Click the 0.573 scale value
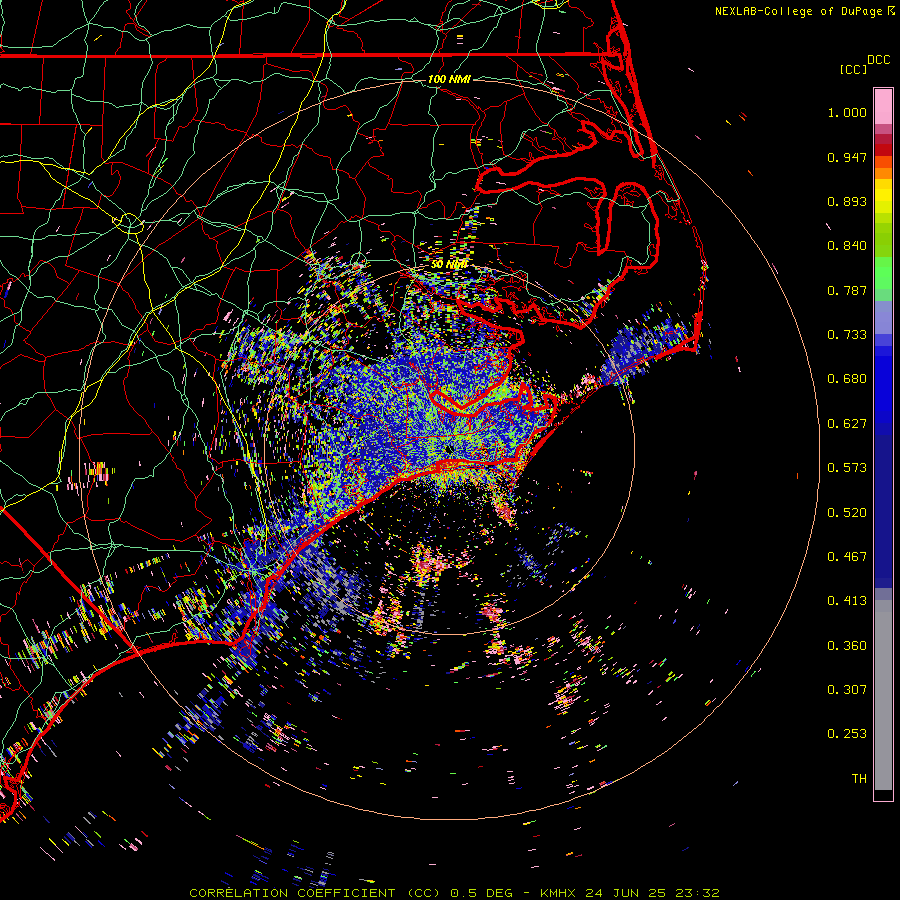The image size is (900, 900). pos(847,468)
